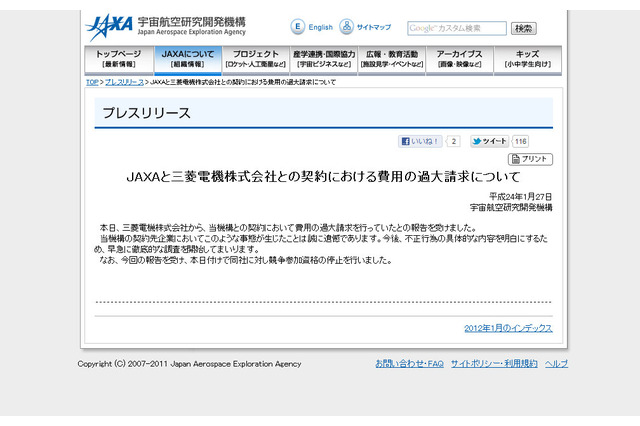Open the サイトポリシー・利用規約 footer link
The width and height of the screenshot is (640, 426).
(x=494, y=364)
